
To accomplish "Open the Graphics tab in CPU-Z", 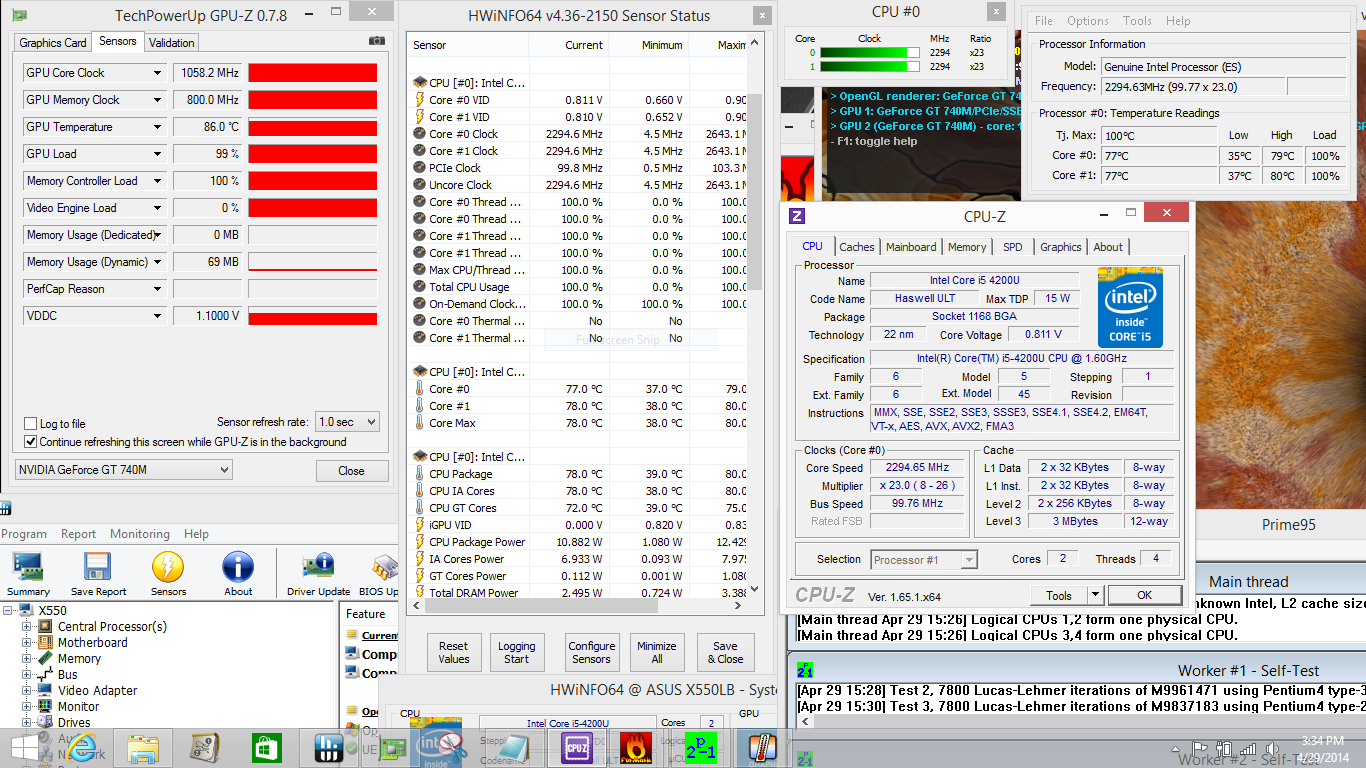I will (x=1061, y=247).
